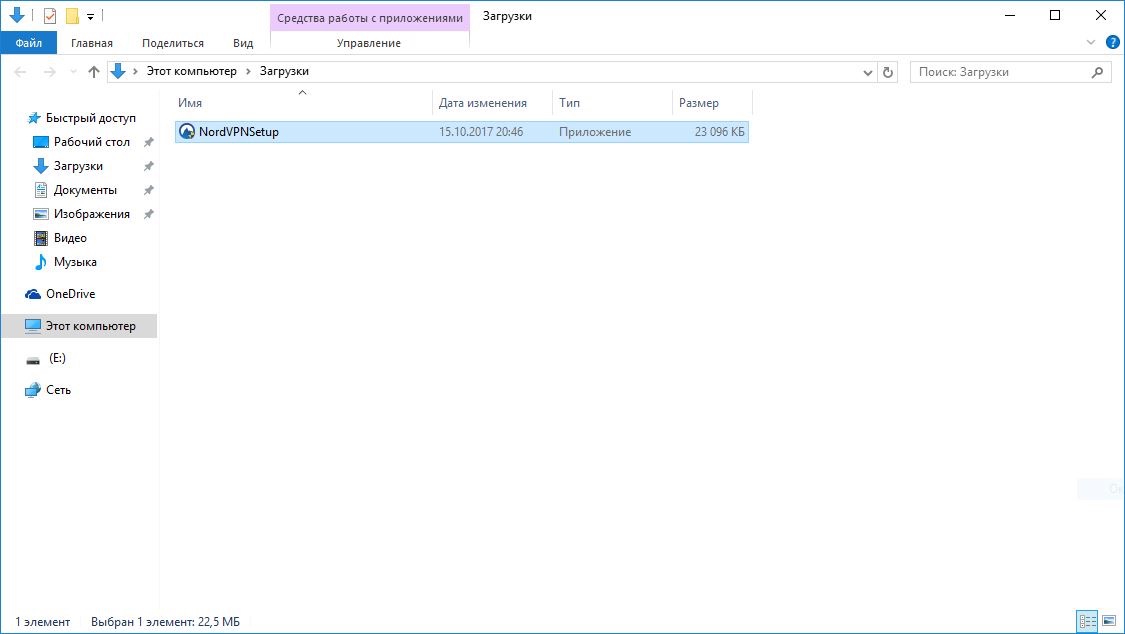This screenshot has width=1125, height=634.
Task: Click the Средства работы с приложениями tab header
Action: [x=370, y=18]
